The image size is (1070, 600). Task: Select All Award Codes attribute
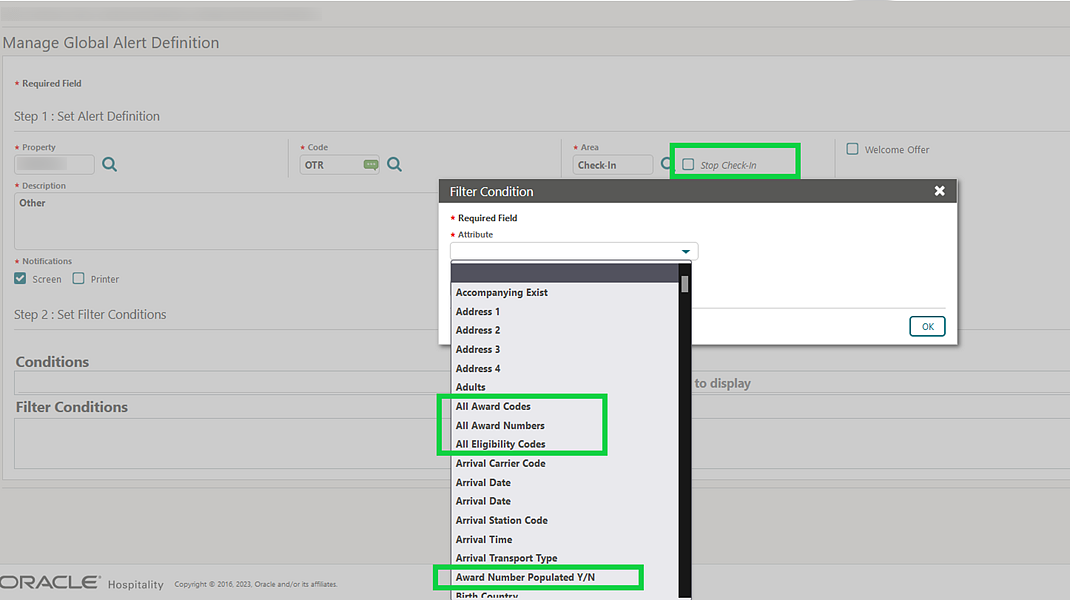pyautogui.click(x=565, y=406)
